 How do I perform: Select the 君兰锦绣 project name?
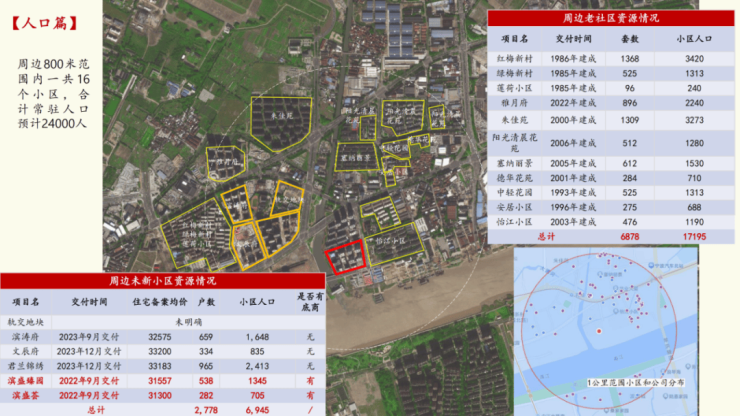coord(25,366)
